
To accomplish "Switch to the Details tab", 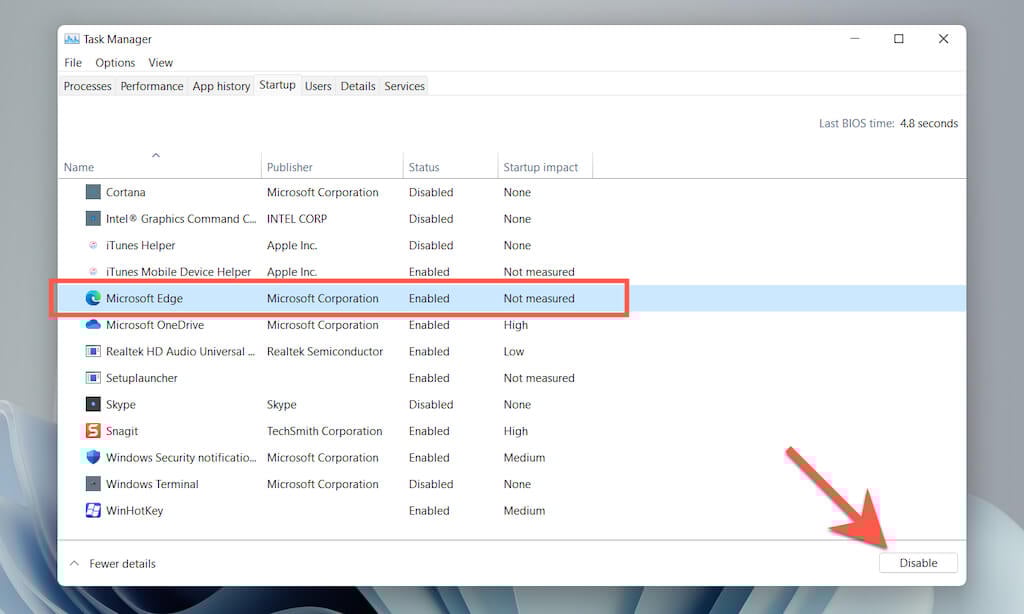I will click(x=358, y=86).
